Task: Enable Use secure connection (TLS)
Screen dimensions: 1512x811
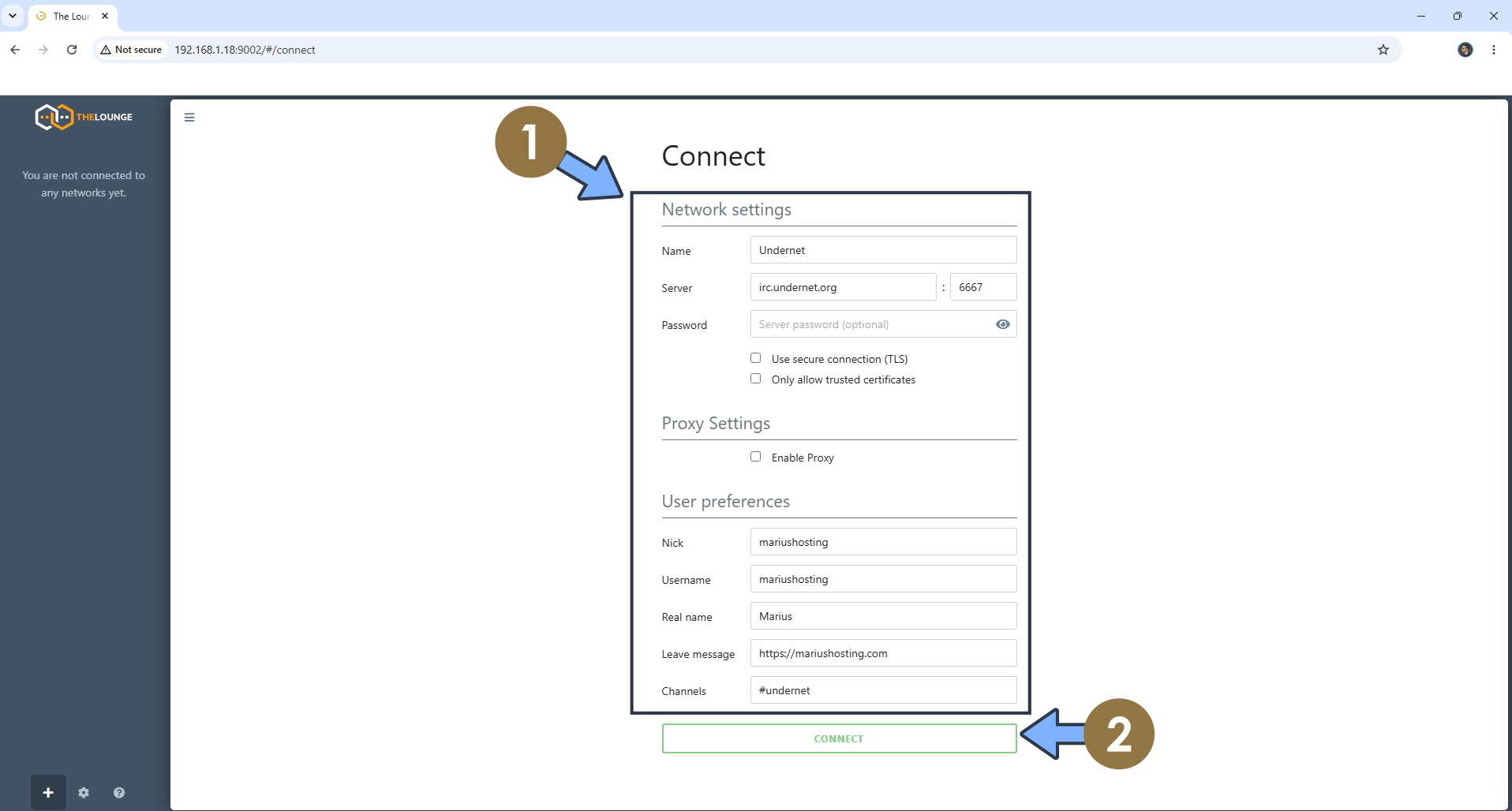Action: [756, 358]
